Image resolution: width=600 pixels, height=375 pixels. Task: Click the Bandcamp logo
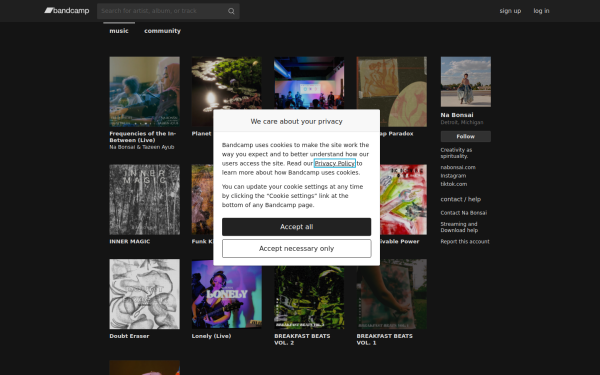(x=67, y=11)
